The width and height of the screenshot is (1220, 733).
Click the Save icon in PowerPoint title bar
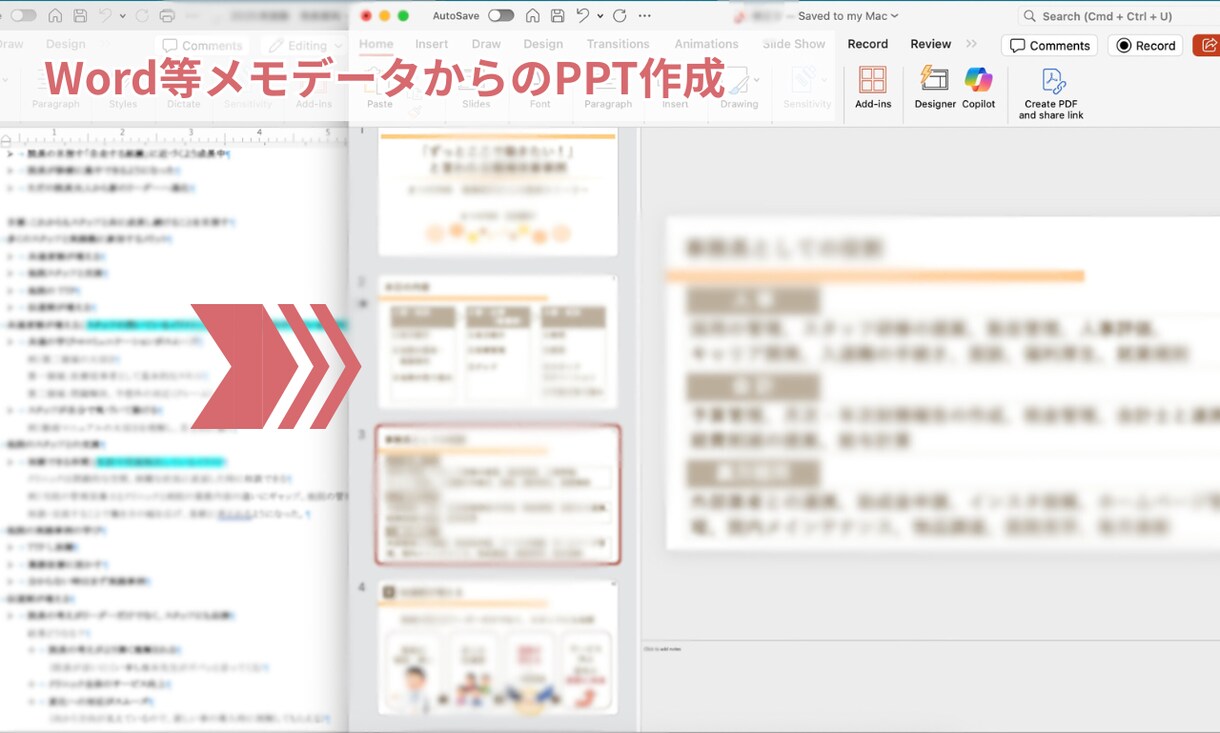pyautogui.click(x=558, y=16)
